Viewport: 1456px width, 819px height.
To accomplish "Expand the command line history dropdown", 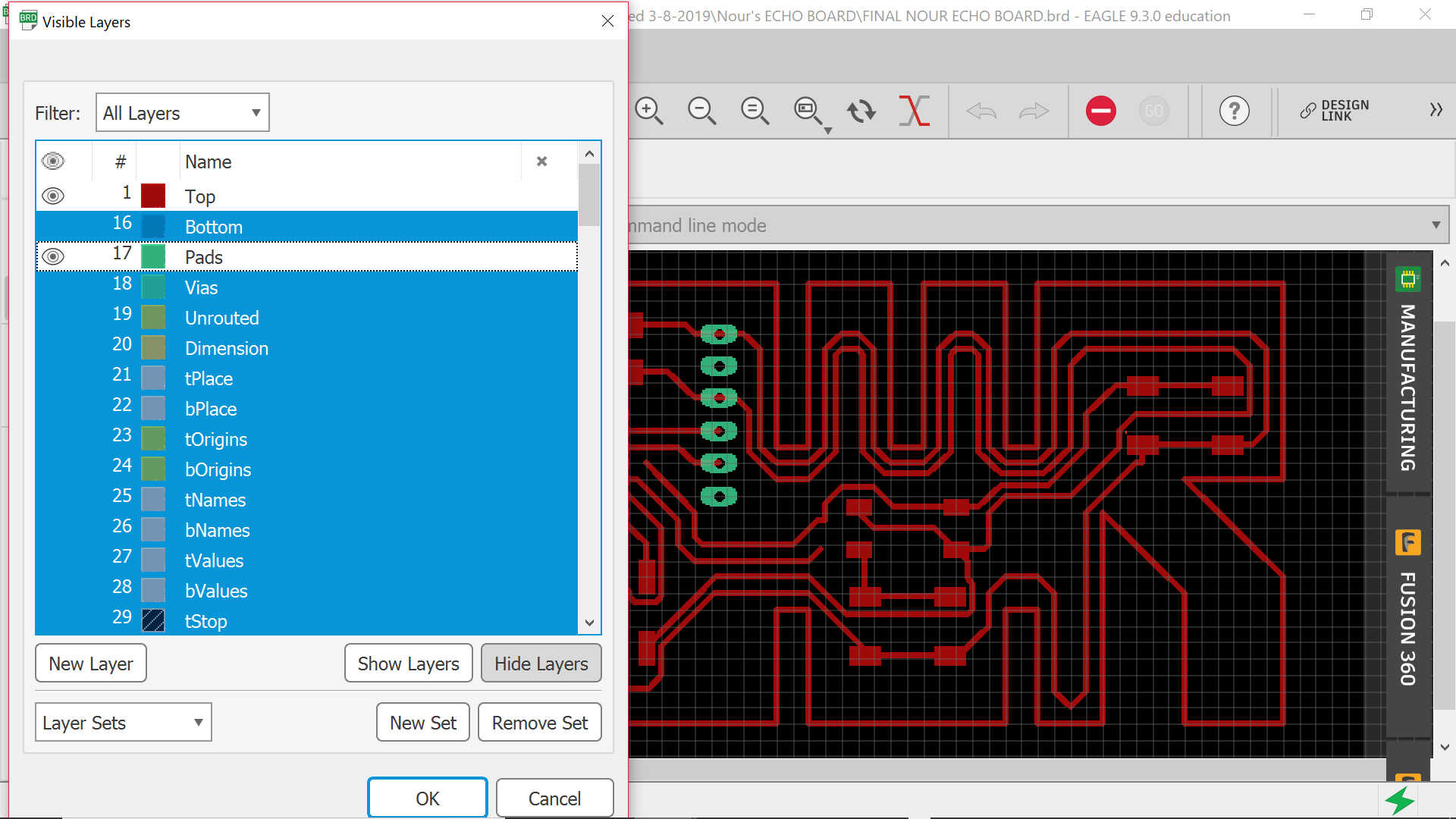I will pyautogui.click(x=1436, y=225).
